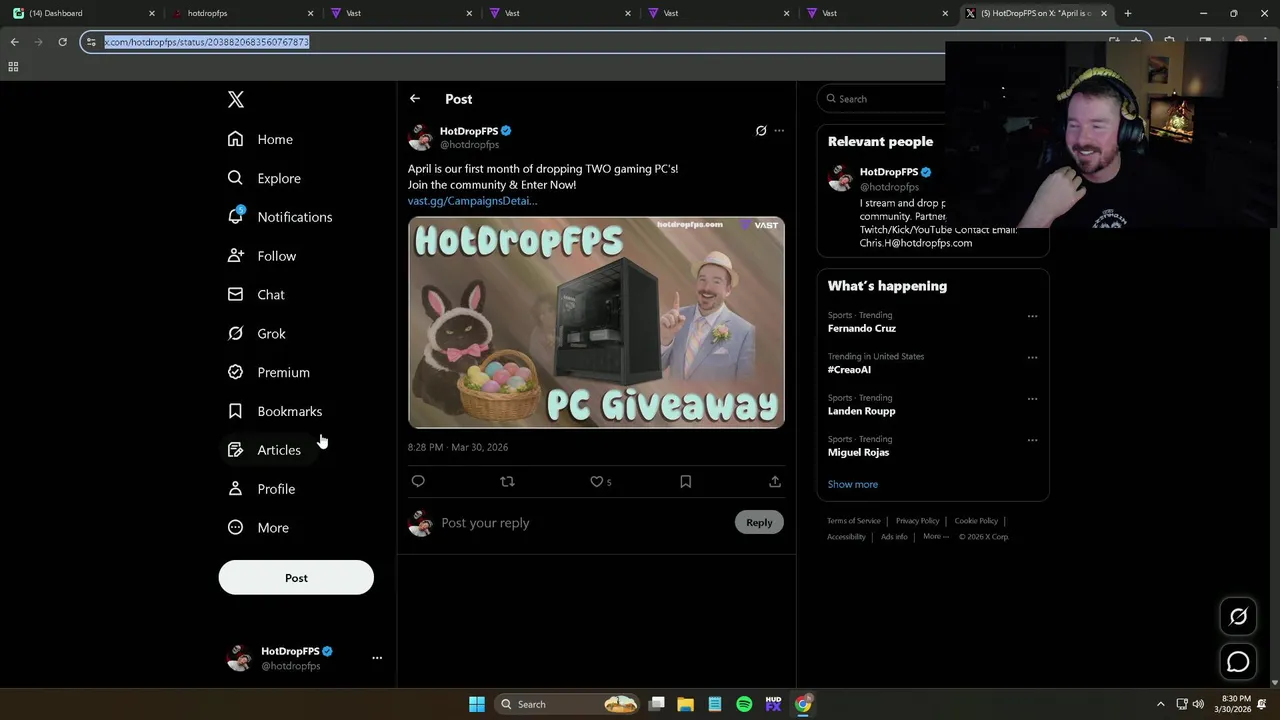1280x720 pixels.
Task: Open Follow in the sidebar
Action: click(262, 256)
